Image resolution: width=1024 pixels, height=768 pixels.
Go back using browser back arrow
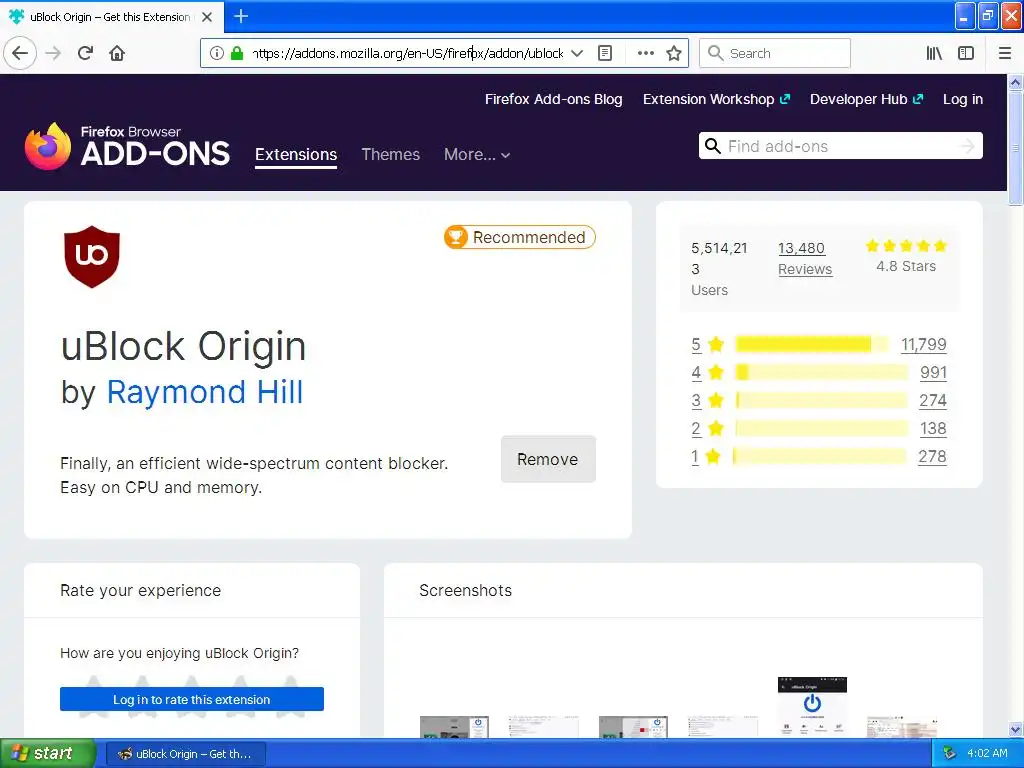coord(20,53)
